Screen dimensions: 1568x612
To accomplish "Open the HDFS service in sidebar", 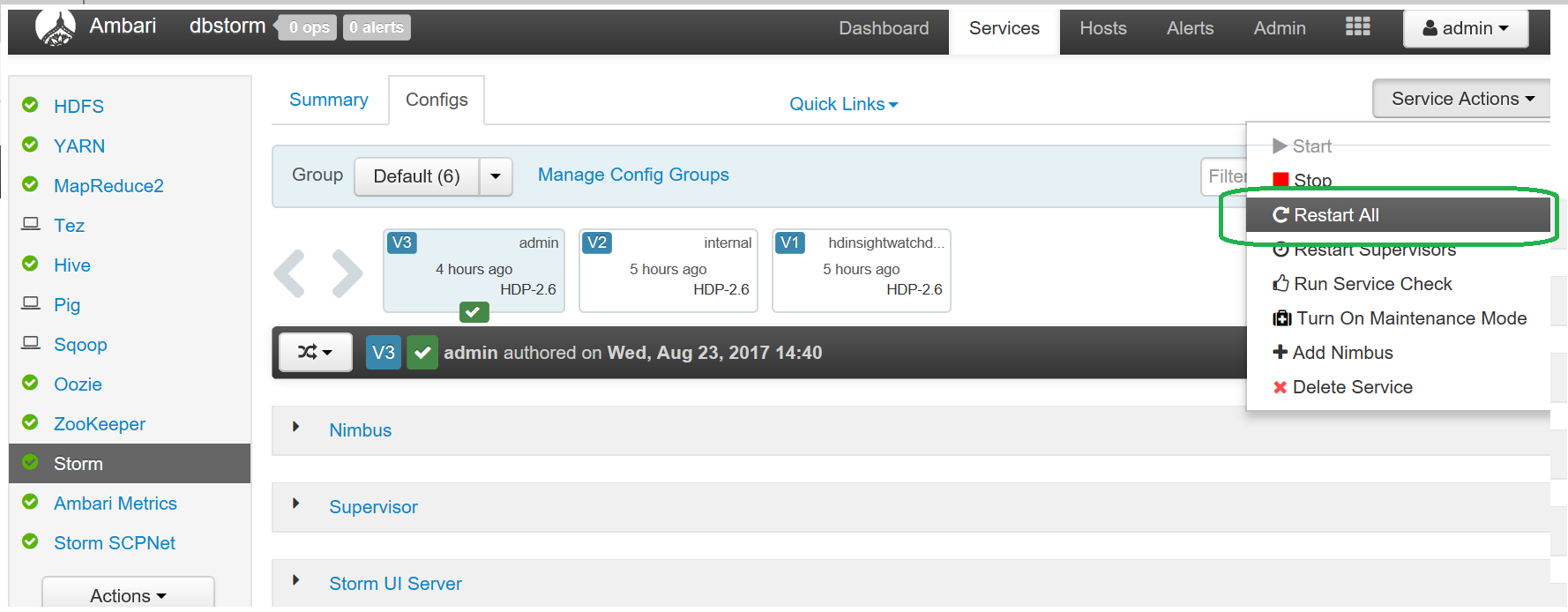I will [x=78, y=107].
